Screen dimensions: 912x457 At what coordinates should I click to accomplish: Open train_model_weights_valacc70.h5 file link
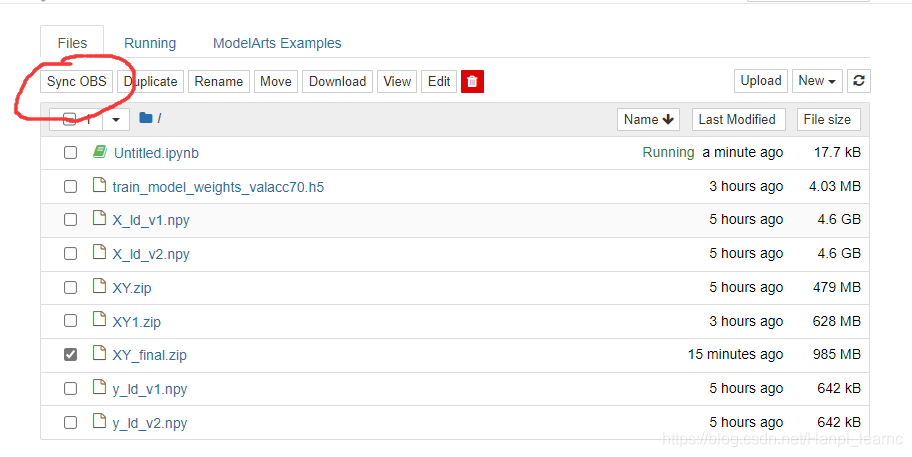(218, 187)
